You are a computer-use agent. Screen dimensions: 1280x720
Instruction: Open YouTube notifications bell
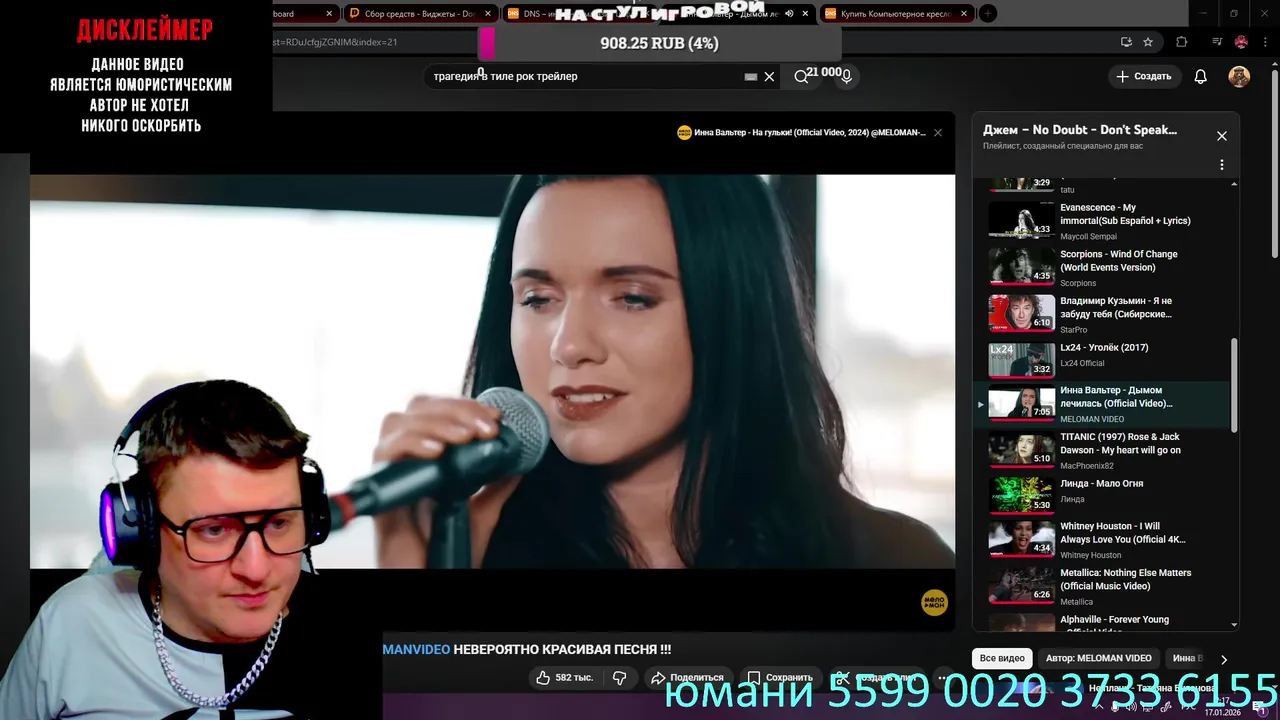pos(1201,76)
